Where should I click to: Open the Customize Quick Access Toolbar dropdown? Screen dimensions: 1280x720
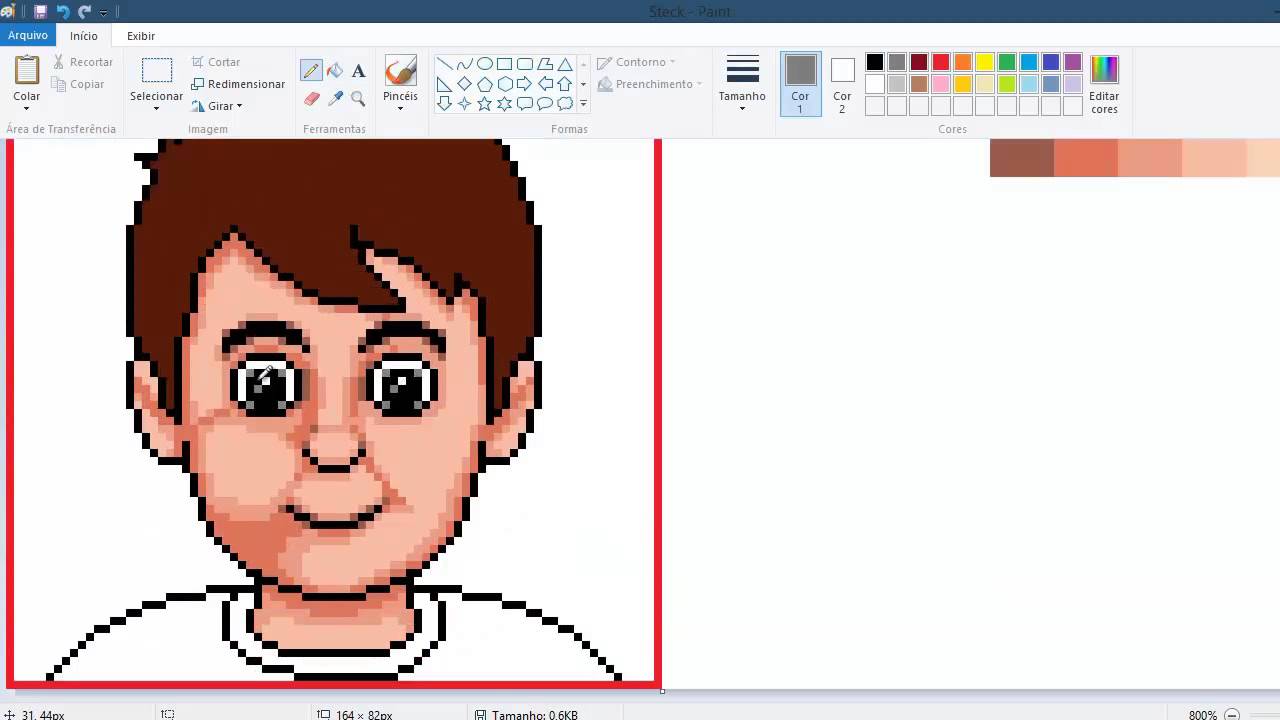coord(103,13)
